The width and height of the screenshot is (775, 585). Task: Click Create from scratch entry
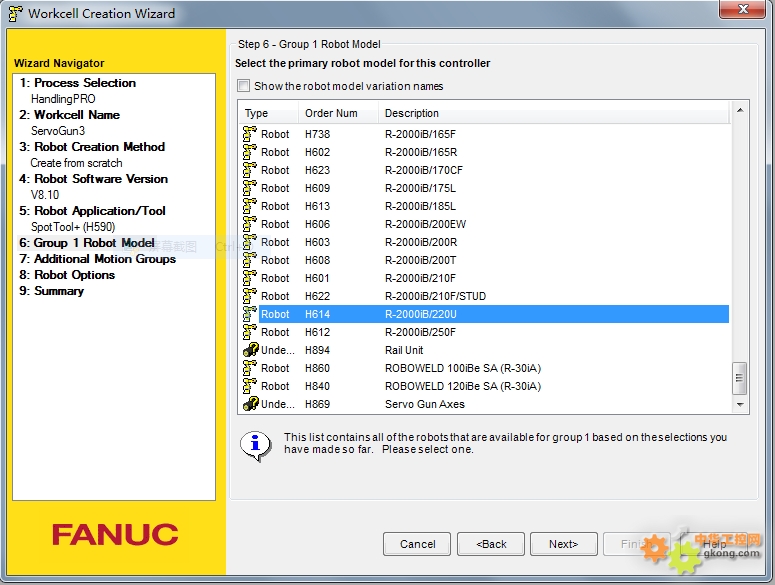tap(76, 163)
